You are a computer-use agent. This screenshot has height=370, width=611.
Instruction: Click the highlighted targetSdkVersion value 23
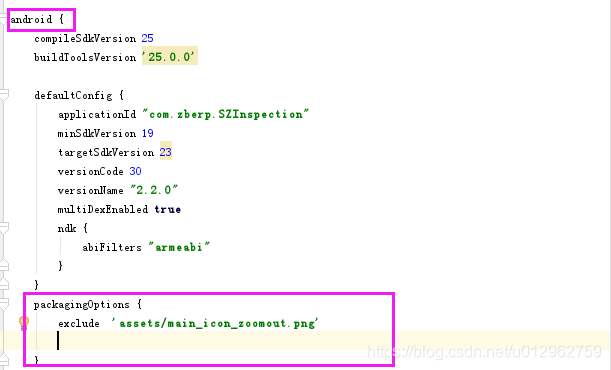(x=166, y=152)
